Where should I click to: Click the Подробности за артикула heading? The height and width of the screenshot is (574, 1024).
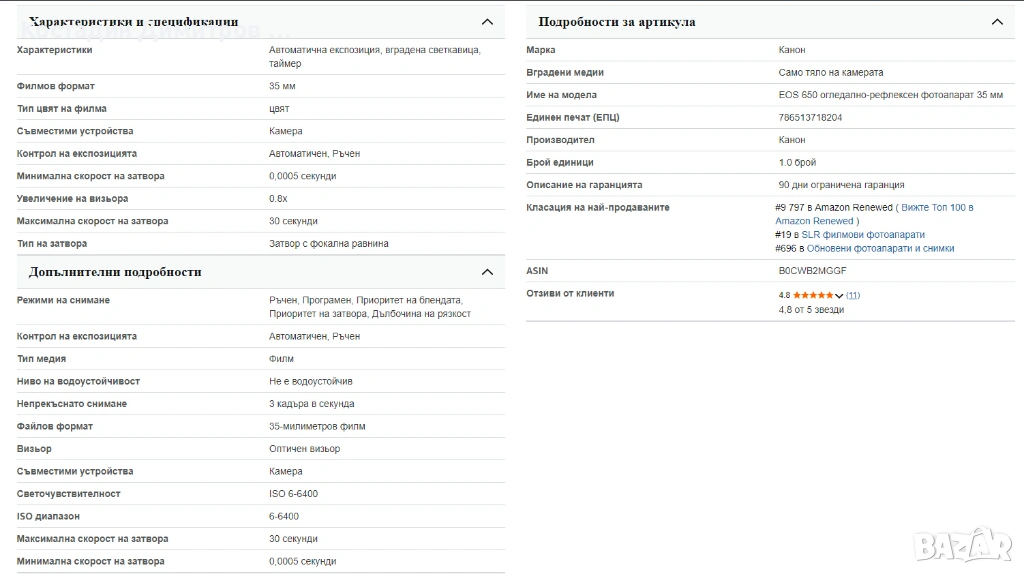tap(616, 22)
